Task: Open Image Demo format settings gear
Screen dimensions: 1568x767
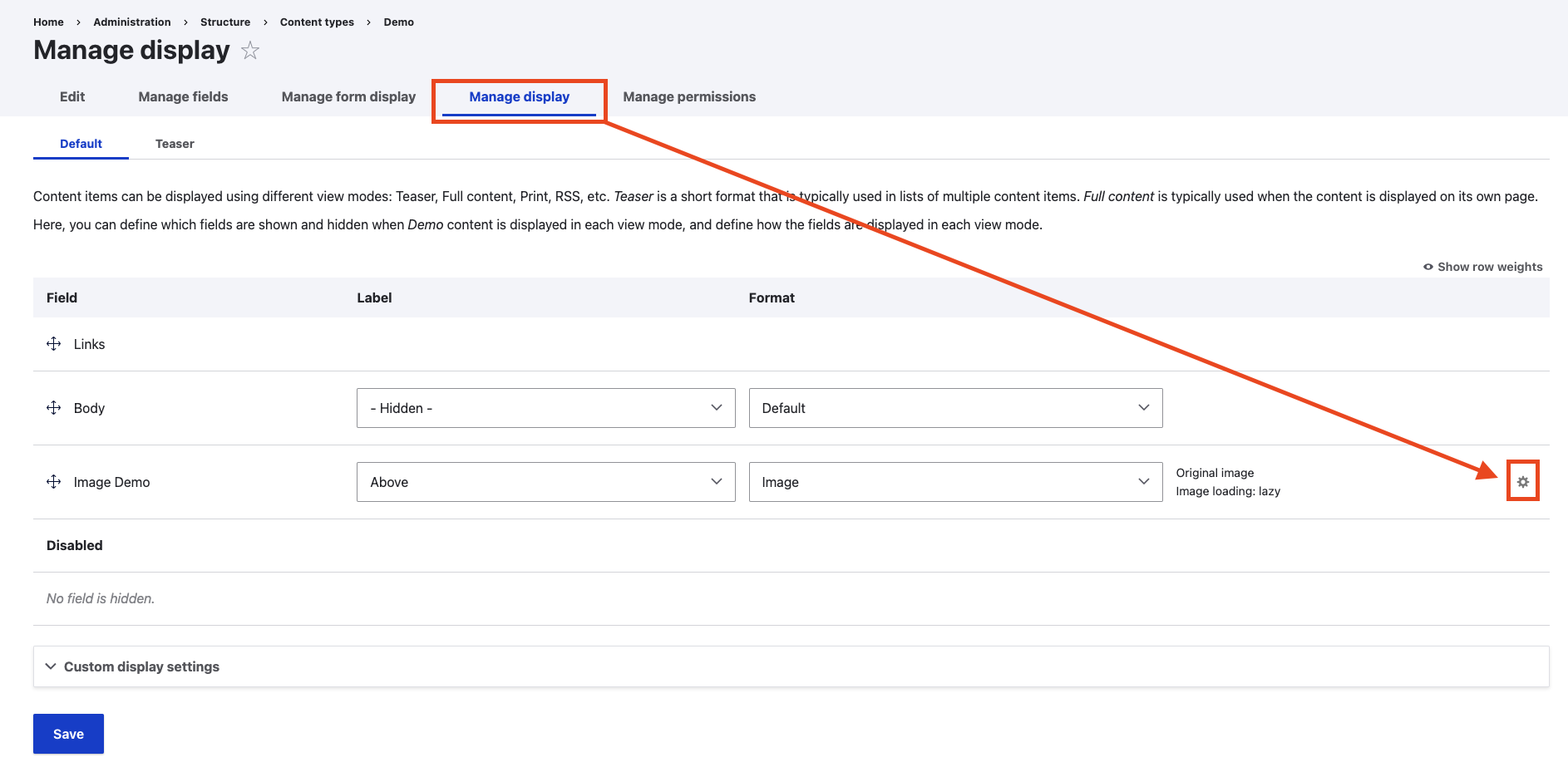Action: [x=1522, y=482]
